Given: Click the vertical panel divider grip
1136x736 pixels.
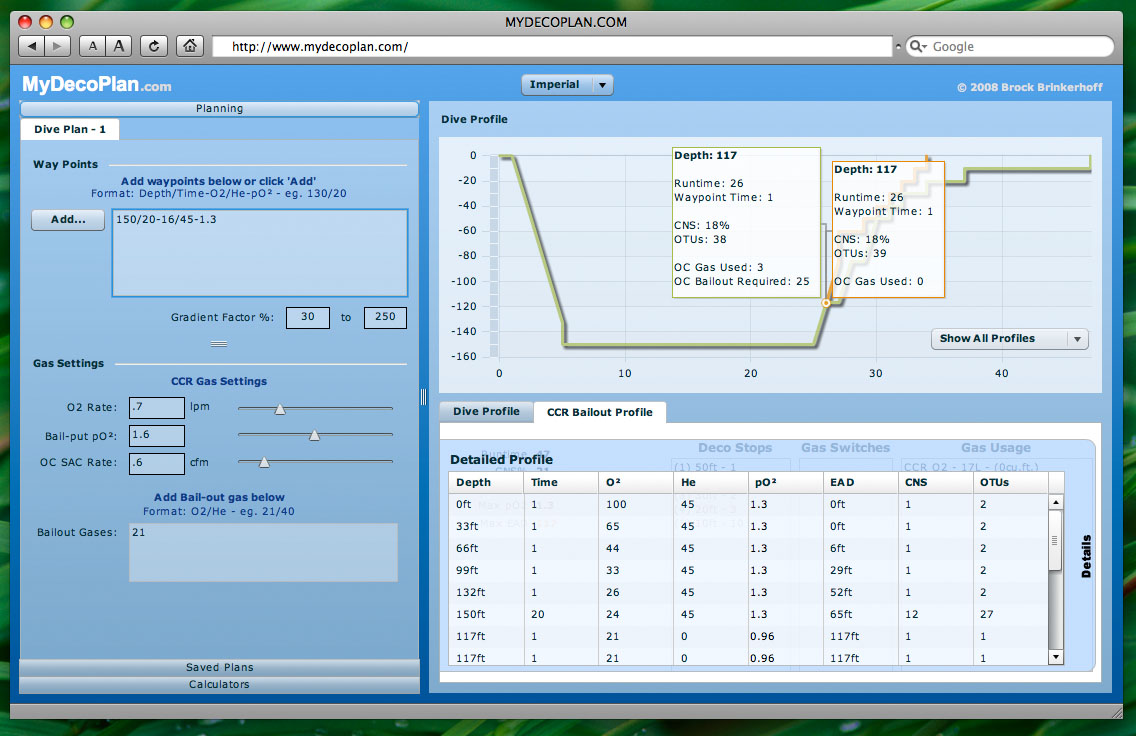Looking at the screenshot, I should [x=424, y=396].
